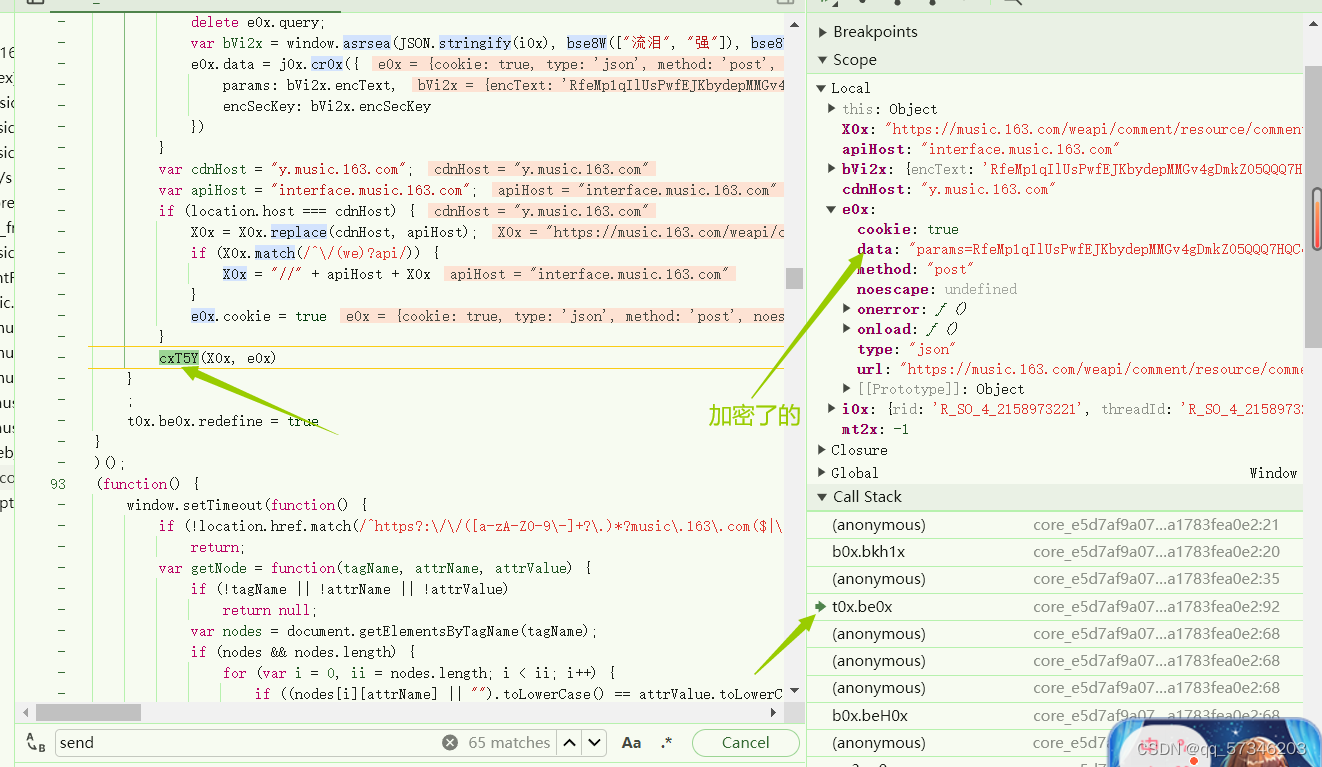The width and height of the screenshot is (1322, 767).
Task: Click the url property under e0x
Action: tap(1079, 369)
